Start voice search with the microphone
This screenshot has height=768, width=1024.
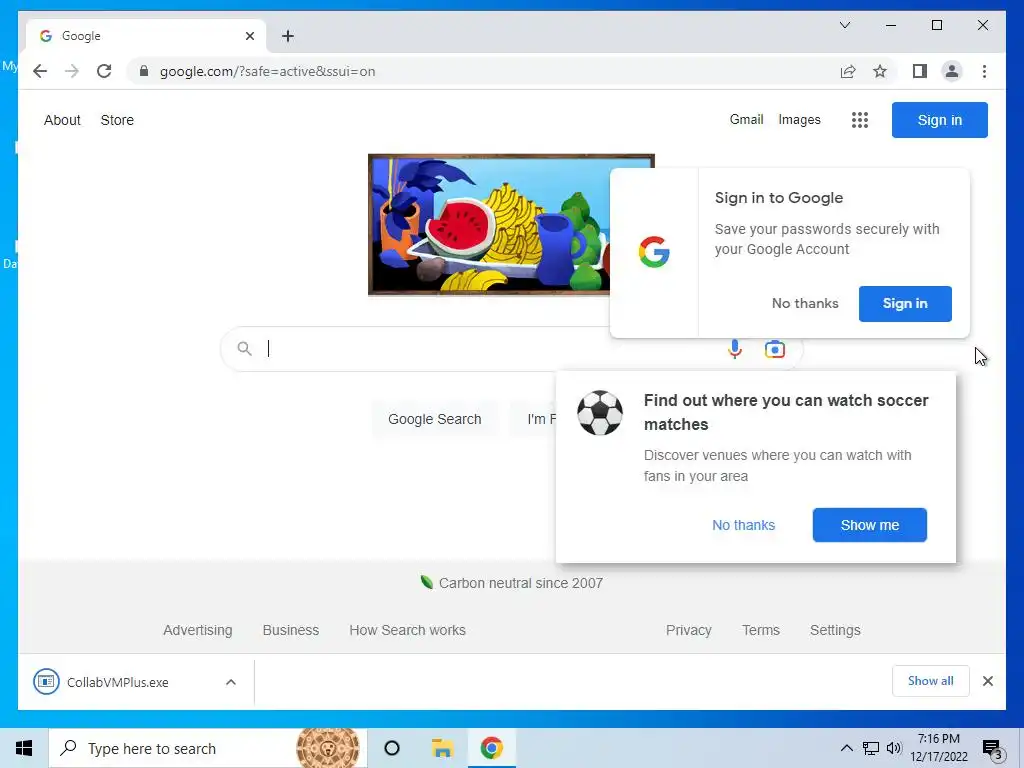point(735,349)
